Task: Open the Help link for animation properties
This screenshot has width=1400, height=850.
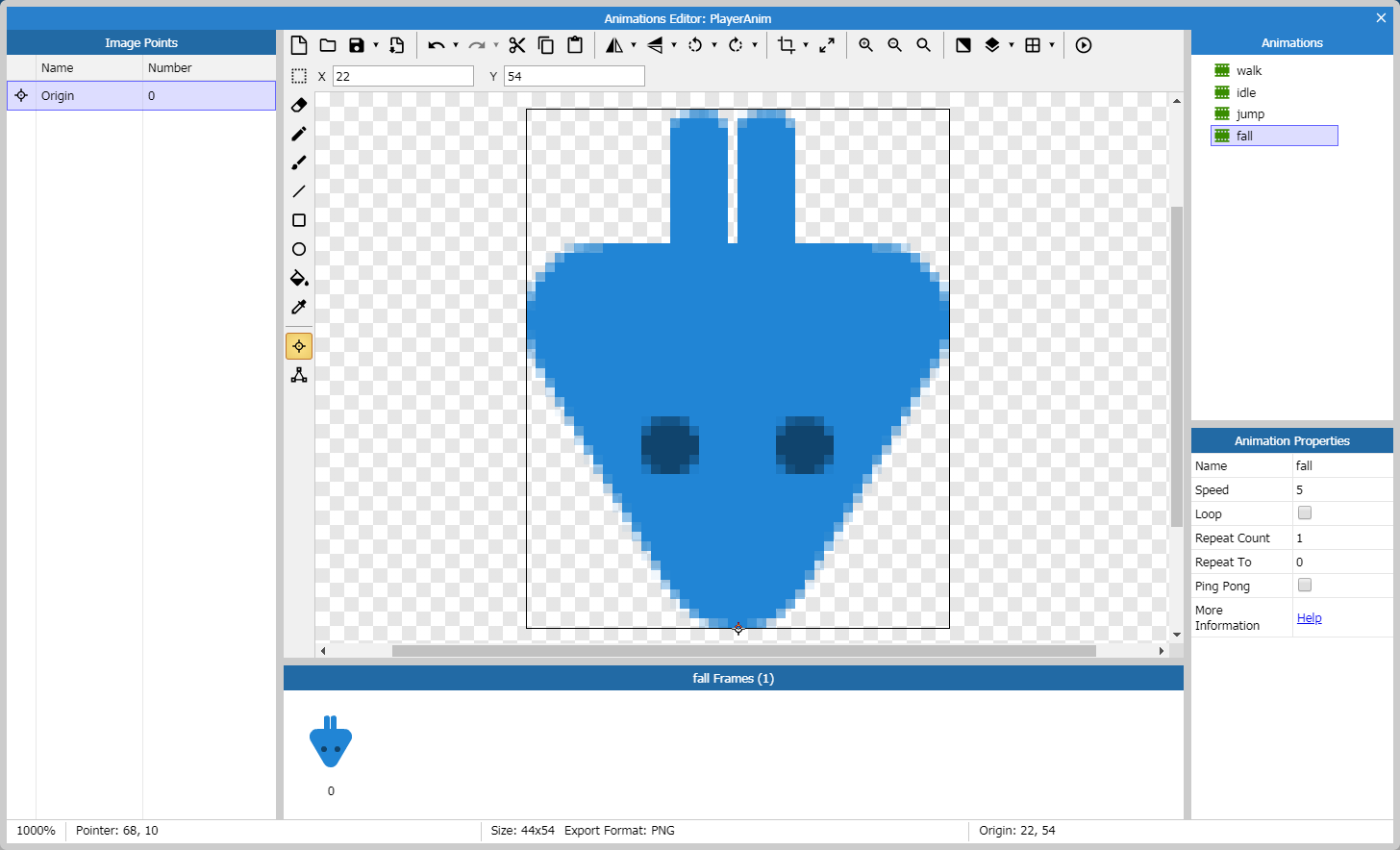Action: 1309,617
